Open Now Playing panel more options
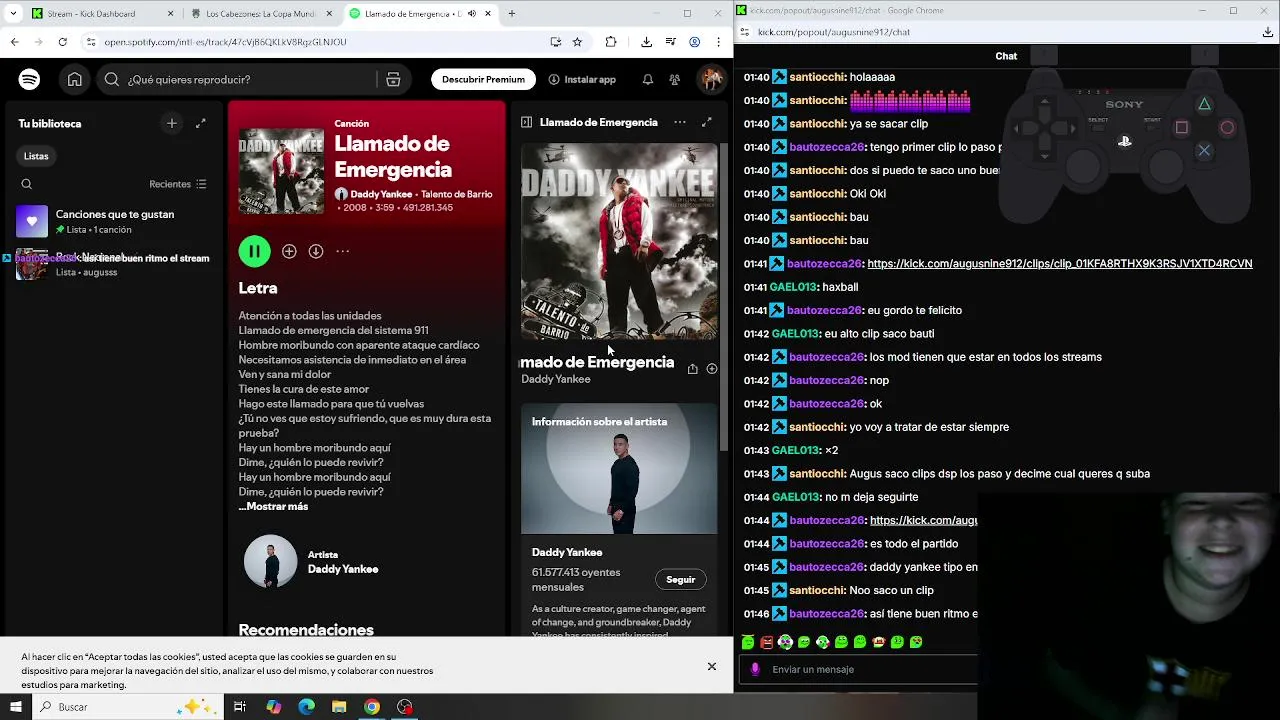This screenshot has width=1280, height=720. tap(680, 122)
